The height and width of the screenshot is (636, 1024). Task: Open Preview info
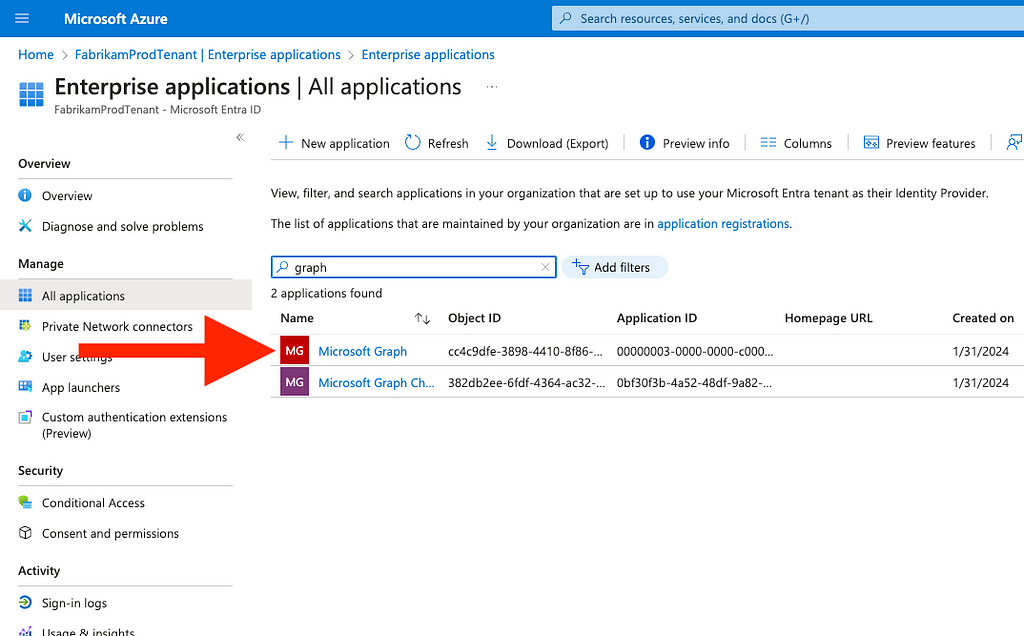pos(684,143)
